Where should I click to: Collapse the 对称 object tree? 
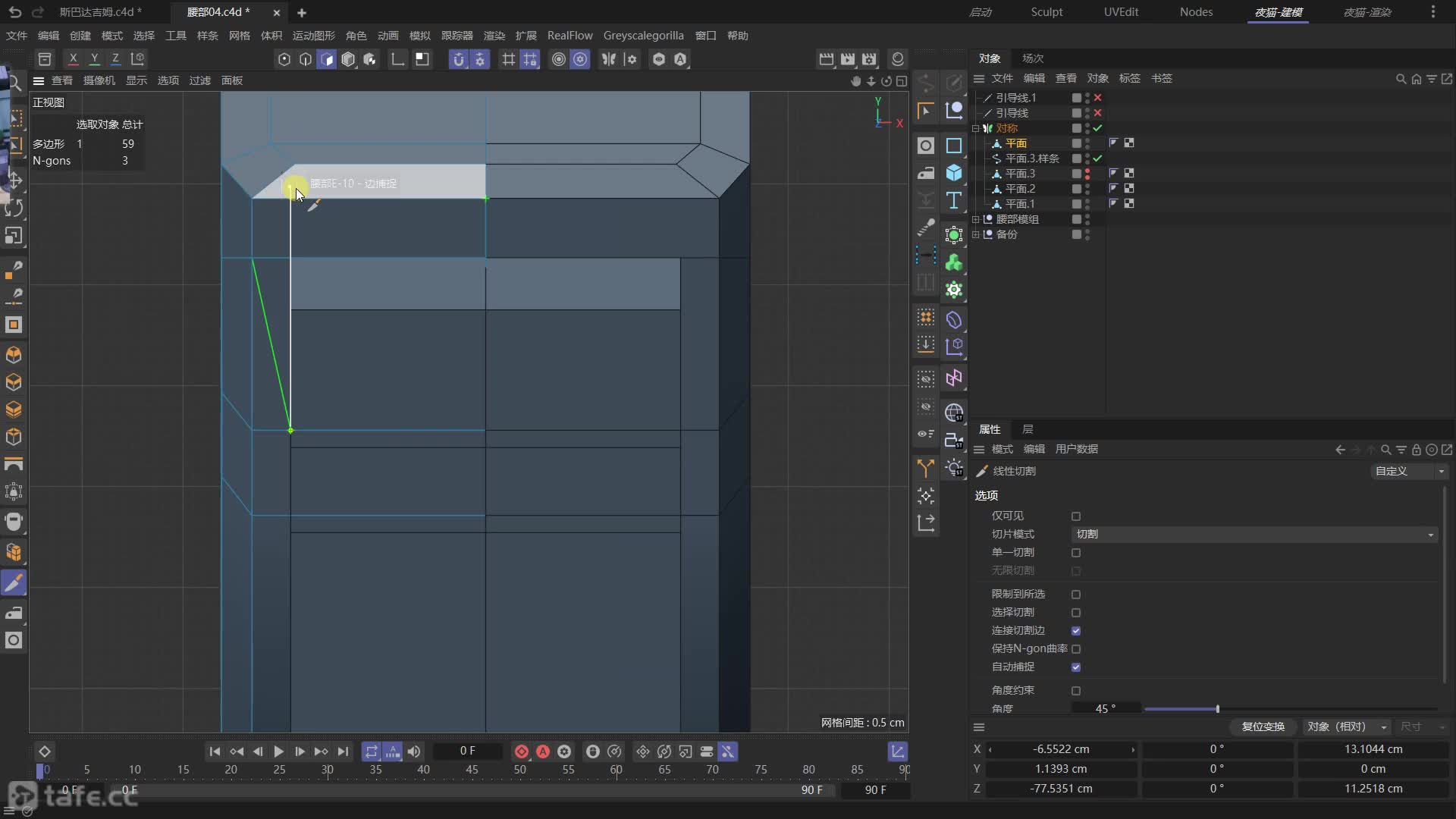[x=976, y=128]
